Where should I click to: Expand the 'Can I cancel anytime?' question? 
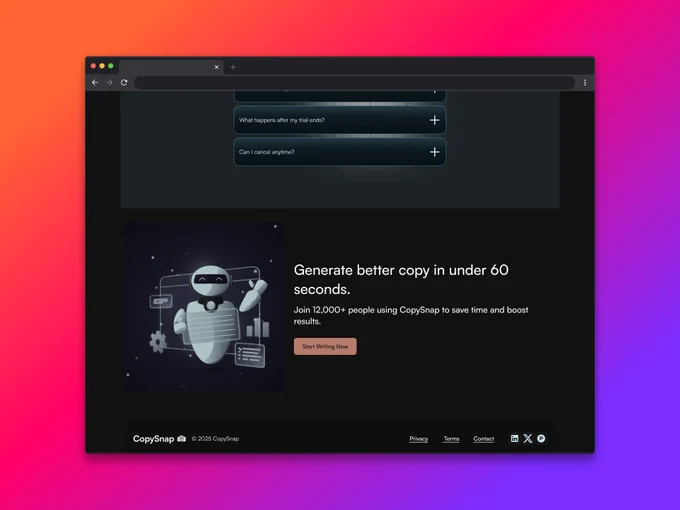[x=340, y=152]
